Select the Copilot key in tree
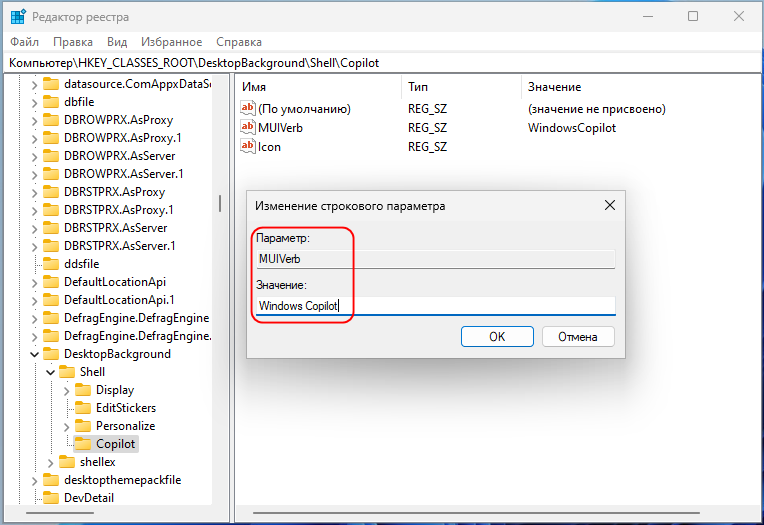 tap(115, 444)
